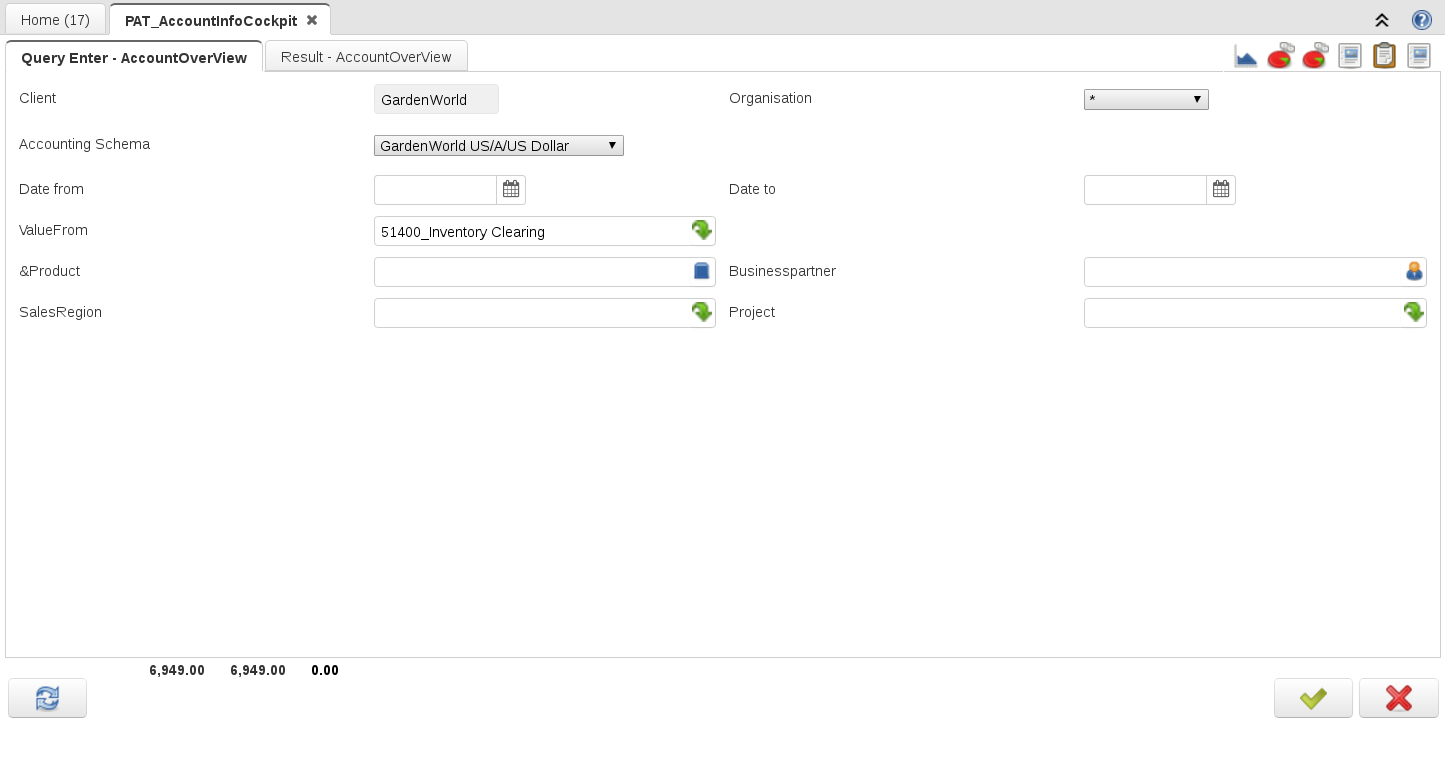Click the Product lookup icon
This screenshot has height=759, width=1445.
tap(702, 271)
